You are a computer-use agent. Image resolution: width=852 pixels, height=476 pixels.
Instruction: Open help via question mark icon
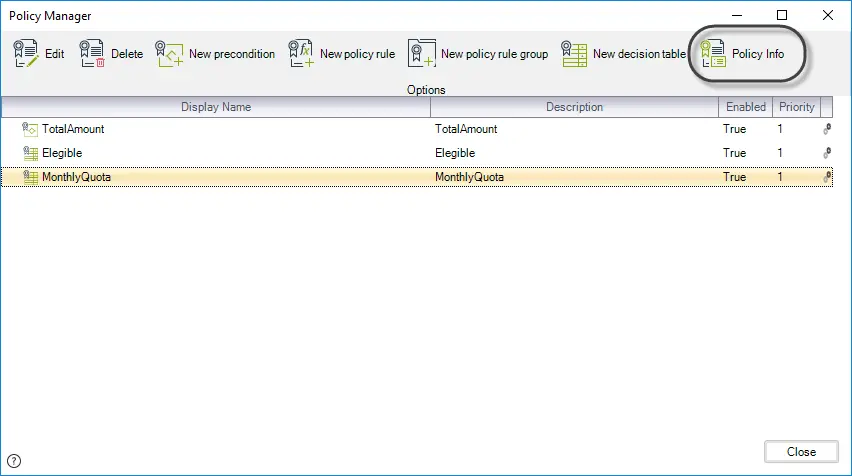[14, 461]
